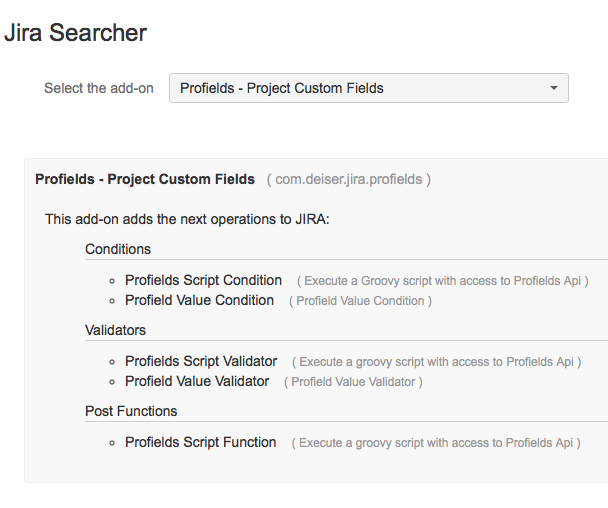
Task: Select the Post Functions section heading
Action: pyautogui.click(x=131, y=411)
